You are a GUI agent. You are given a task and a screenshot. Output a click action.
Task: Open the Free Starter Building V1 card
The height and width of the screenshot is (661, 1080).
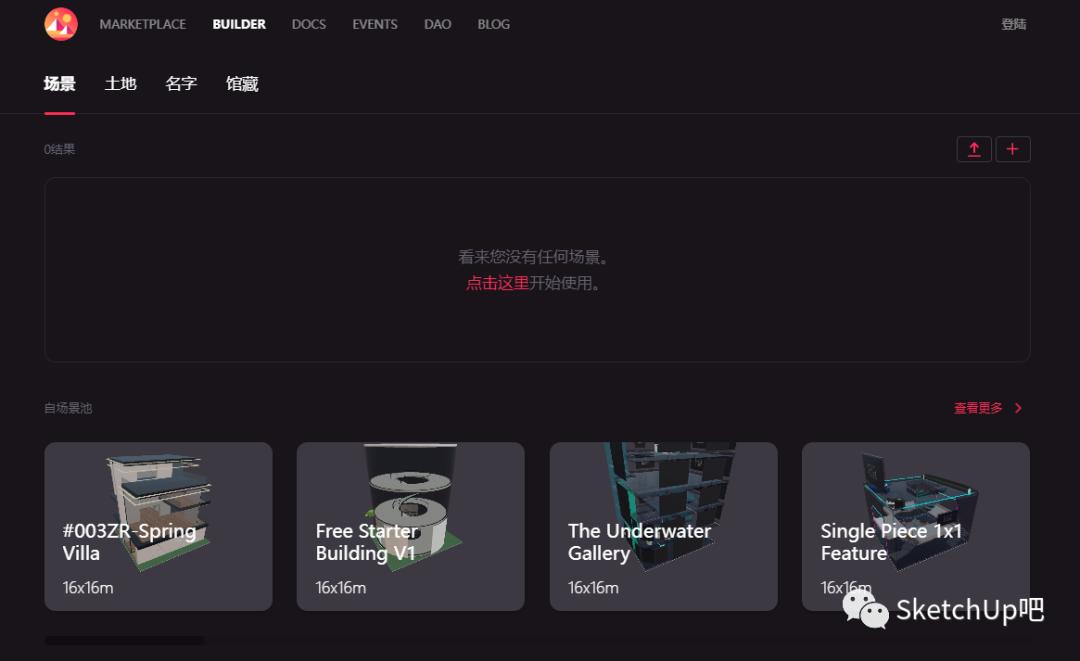click(411, 526)
